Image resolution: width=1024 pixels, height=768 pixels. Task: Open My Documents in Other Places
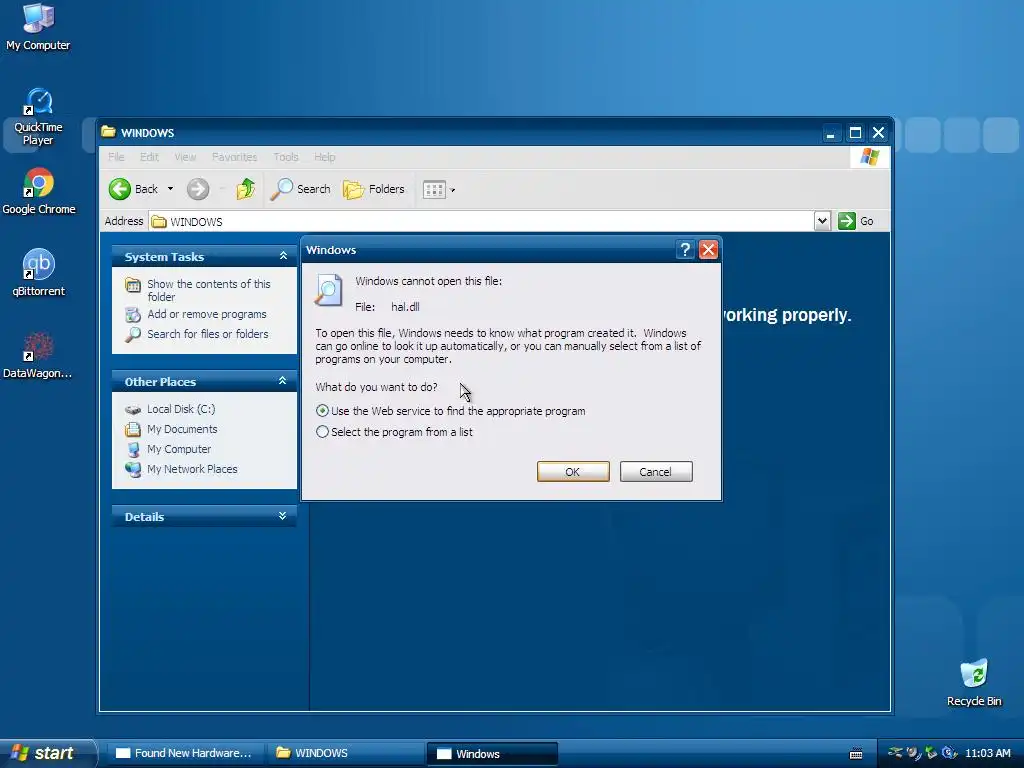pos(182,429)
